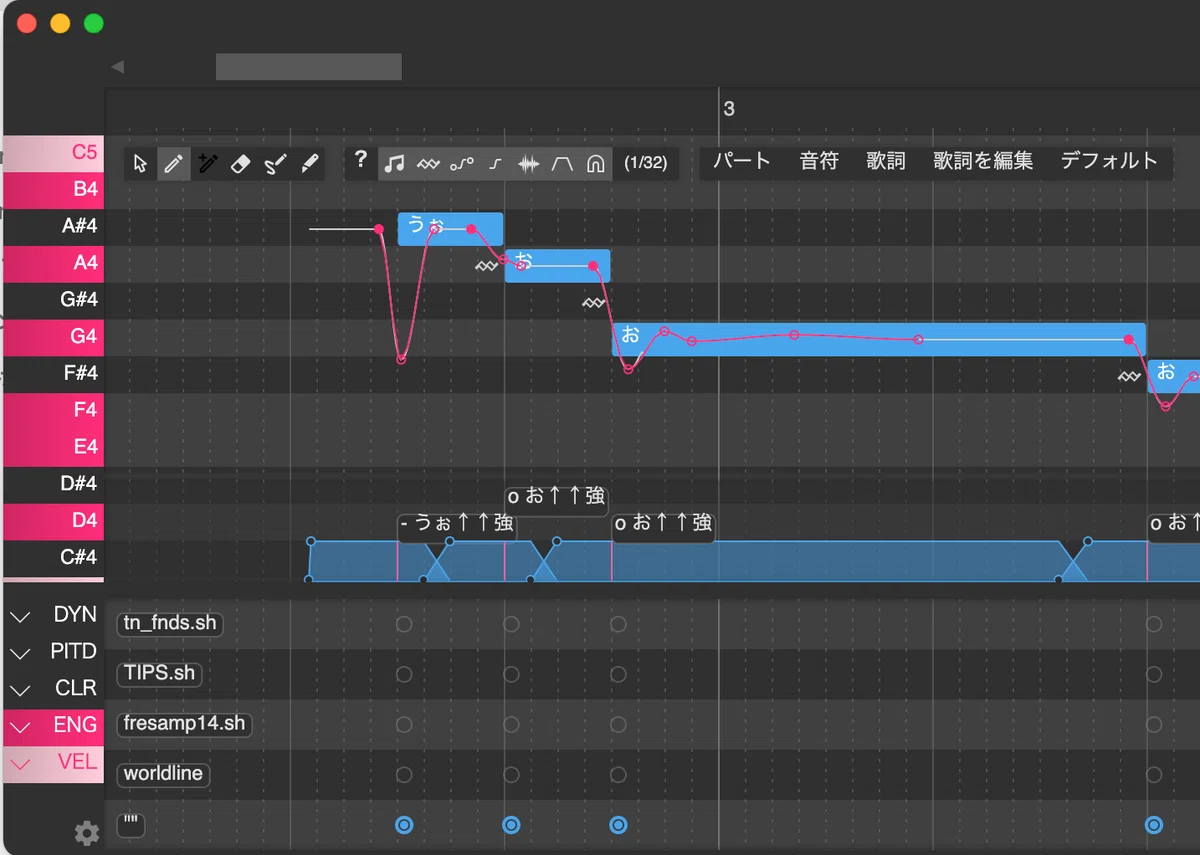1200x855 pixels.
Task: Expand the CLR expression chevron
Action: [20, 690]
